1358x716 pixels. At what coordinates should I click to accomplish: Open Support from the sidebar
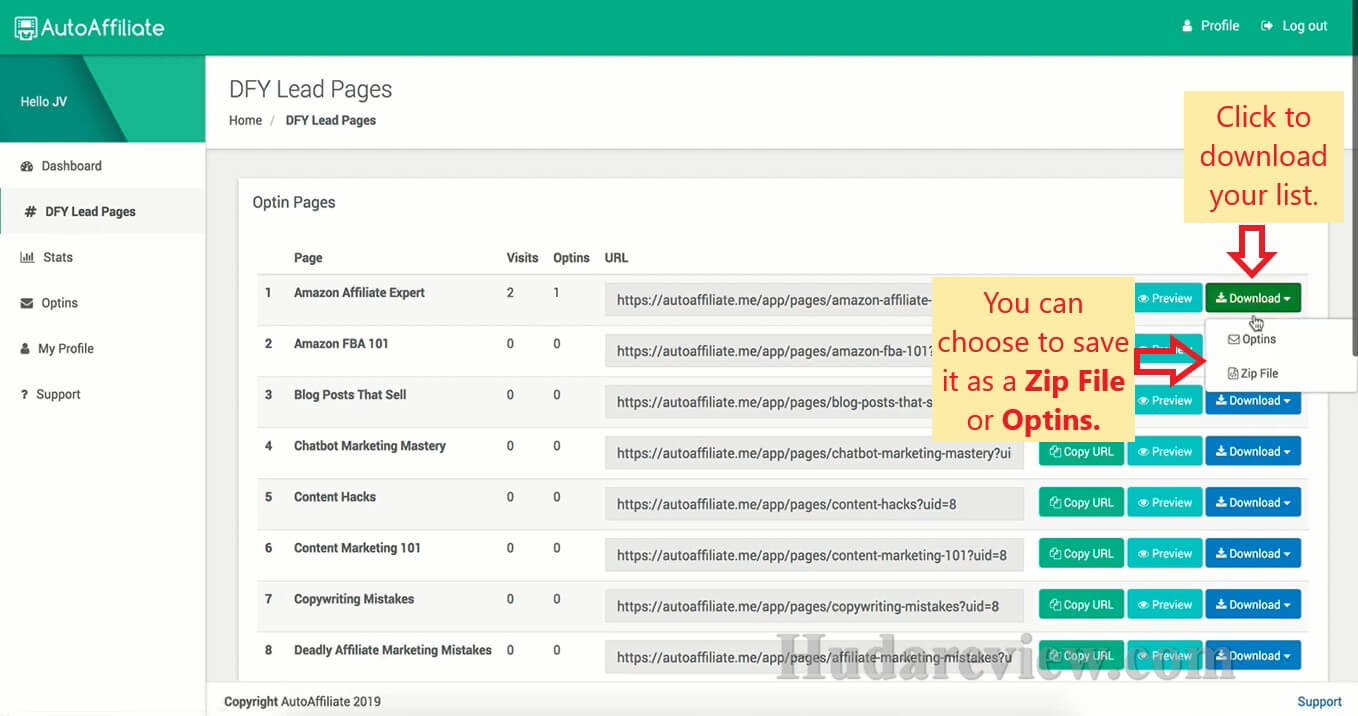[x=58, y=394]
